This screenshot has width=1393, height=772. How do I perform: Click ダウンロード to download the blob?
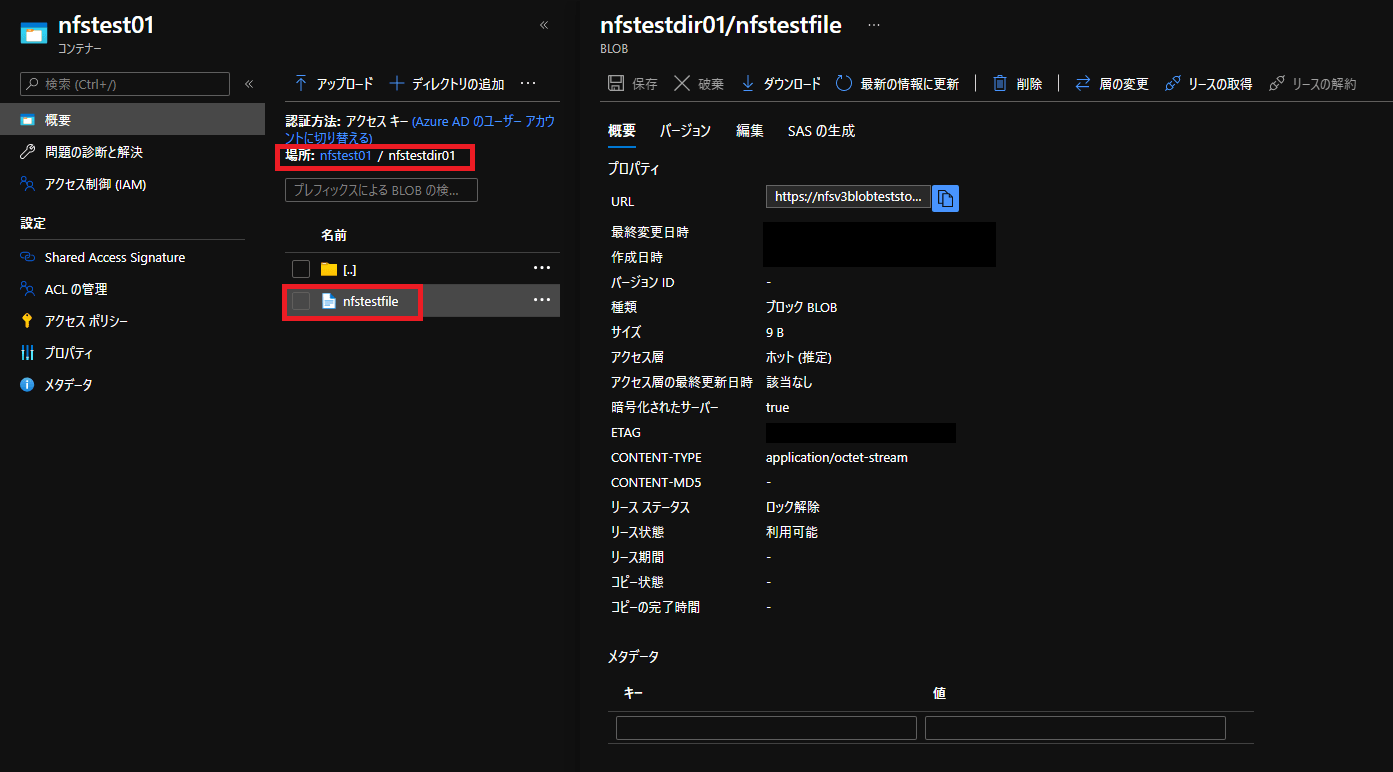(781, 84)
